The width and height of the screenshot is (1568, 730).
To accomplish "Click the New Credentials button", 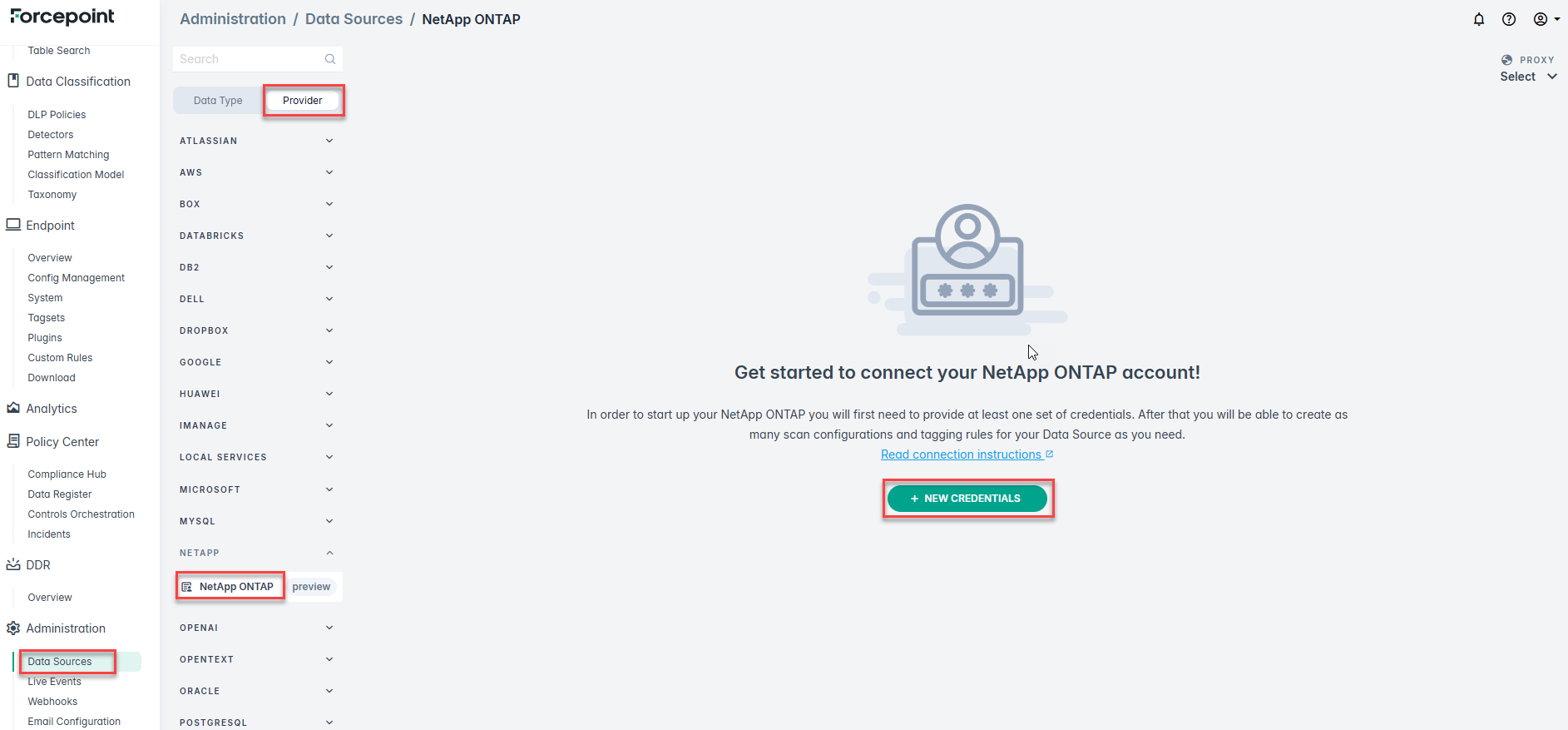I will (967, 499).
